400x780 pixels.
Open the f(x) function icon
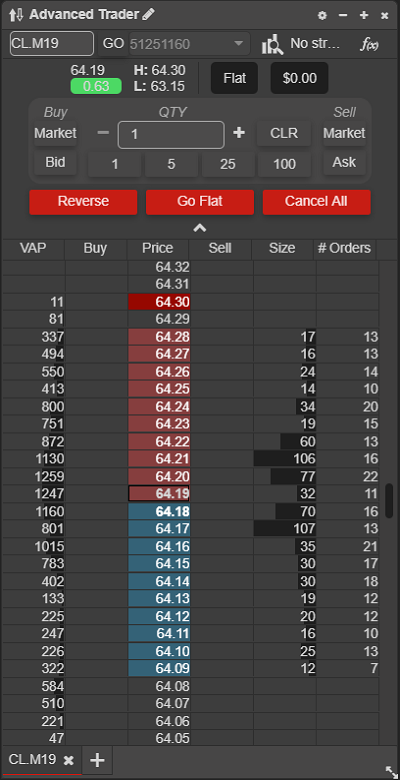370,44
